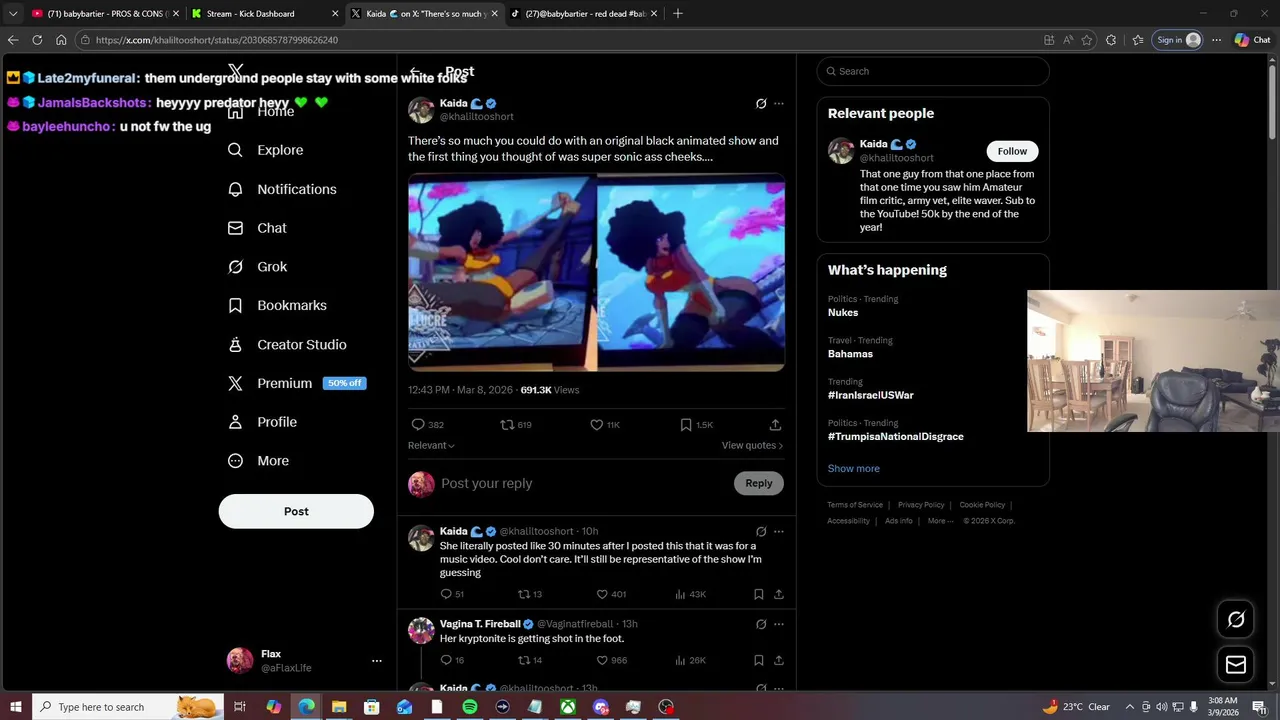The height and width of the screenshot is (720, 1280).
Task: Open three-dot menu on main post
Action: pyautogui.click(x=779, y=104)
